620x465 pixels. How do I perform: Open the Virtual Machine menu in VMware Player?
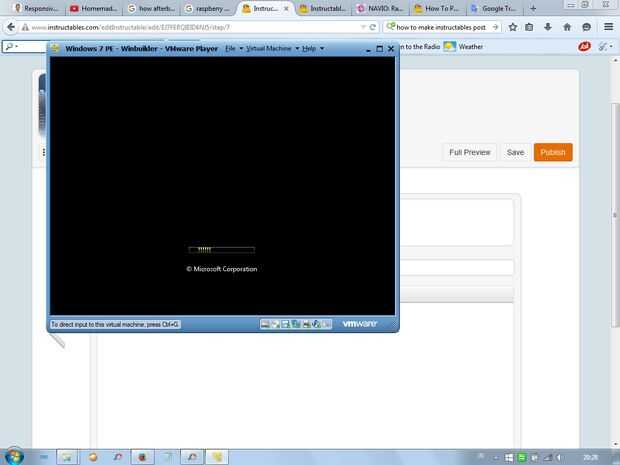[268, 48]
